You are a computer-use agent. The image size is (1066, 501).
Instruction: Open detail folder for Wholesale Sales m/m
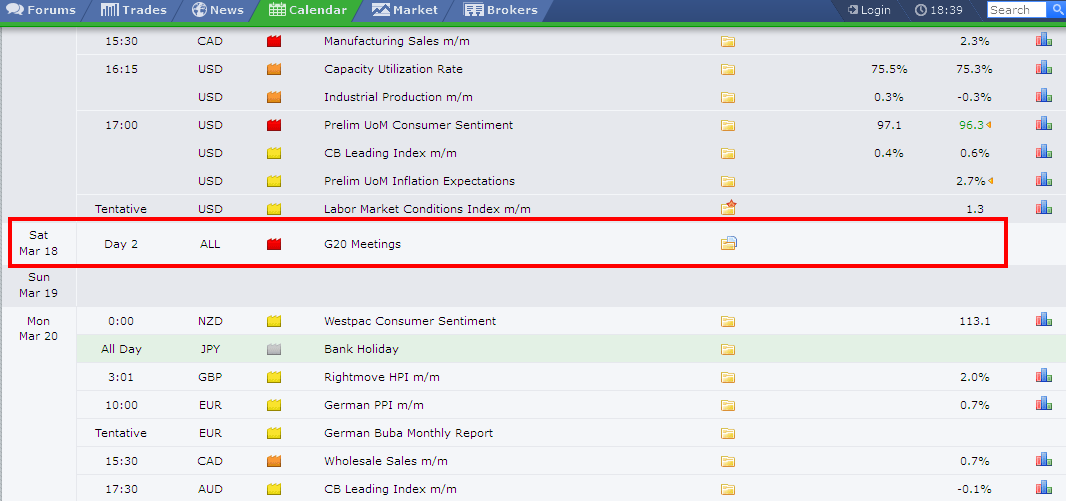click(728, 462)
